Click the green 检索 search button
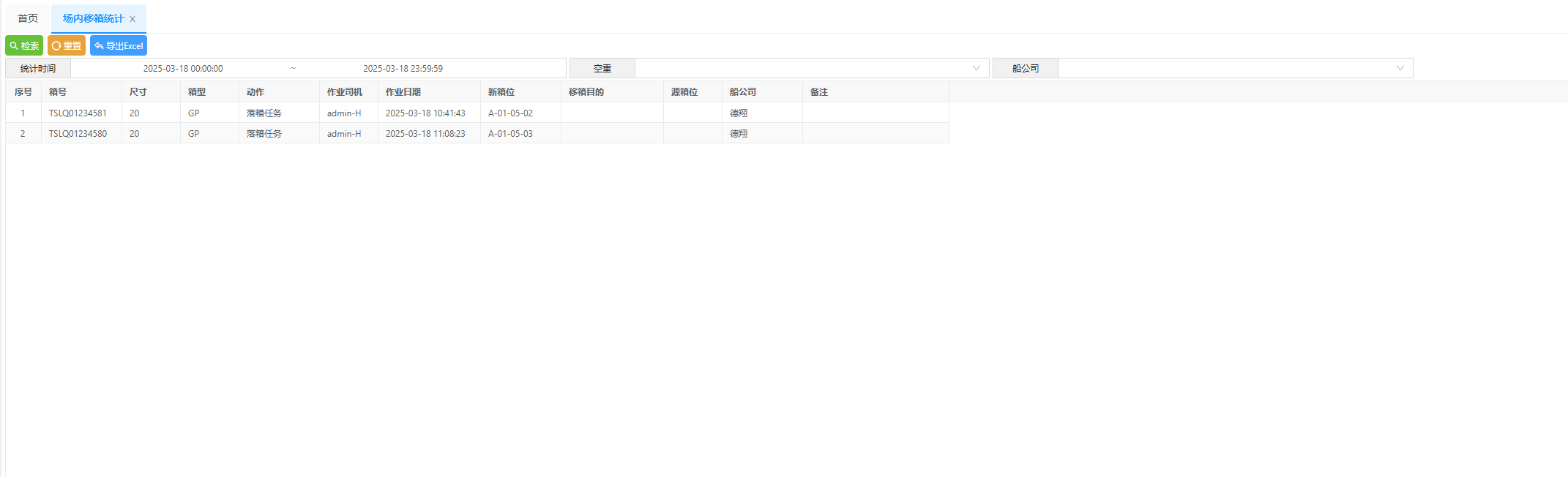This screenshot has width=1568, height=477. click(24, 45)
